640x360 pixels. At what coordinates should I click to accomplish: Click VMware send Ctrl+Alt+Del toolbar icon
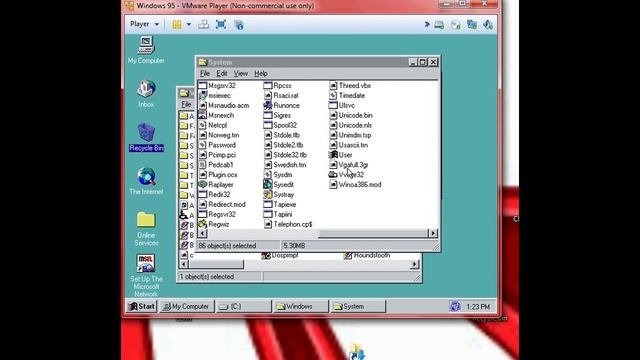(x=203, y=24)
